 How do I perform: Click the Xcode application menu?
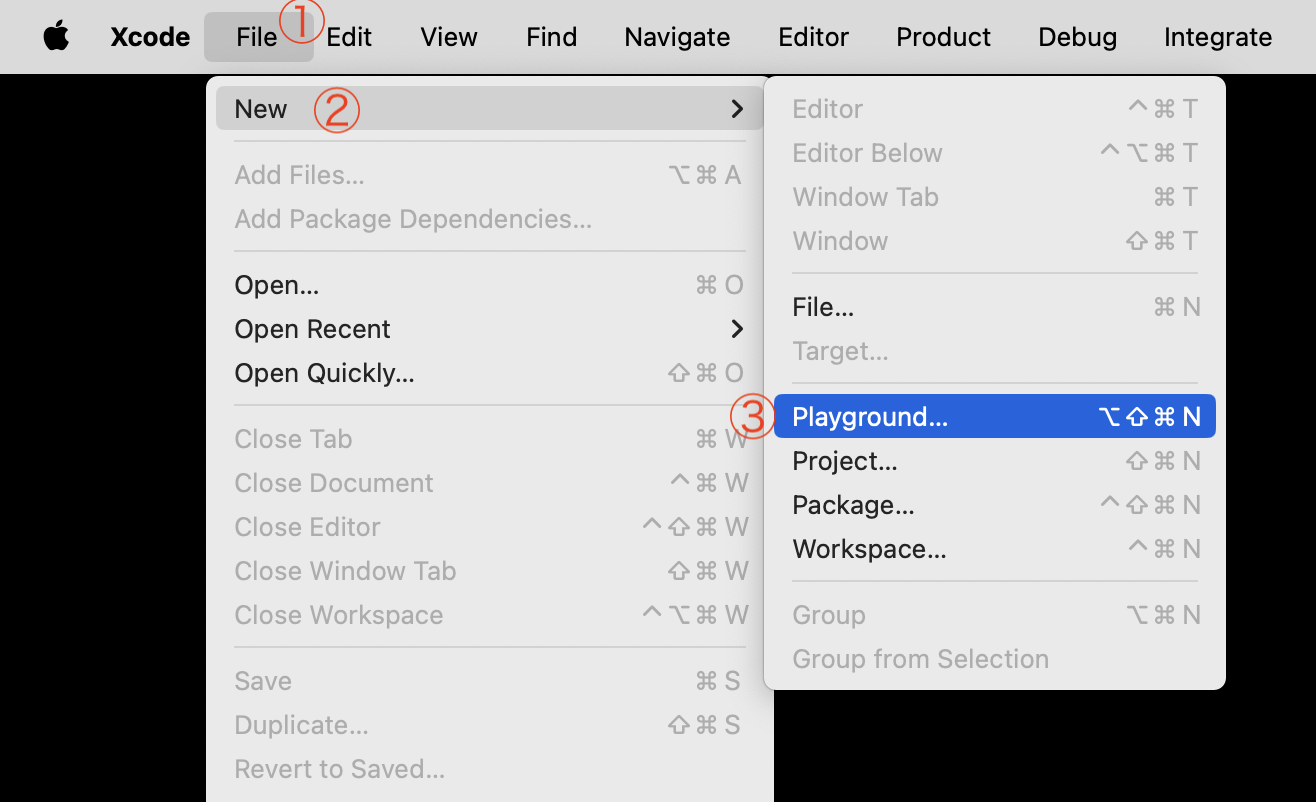(x=150, y=37)
